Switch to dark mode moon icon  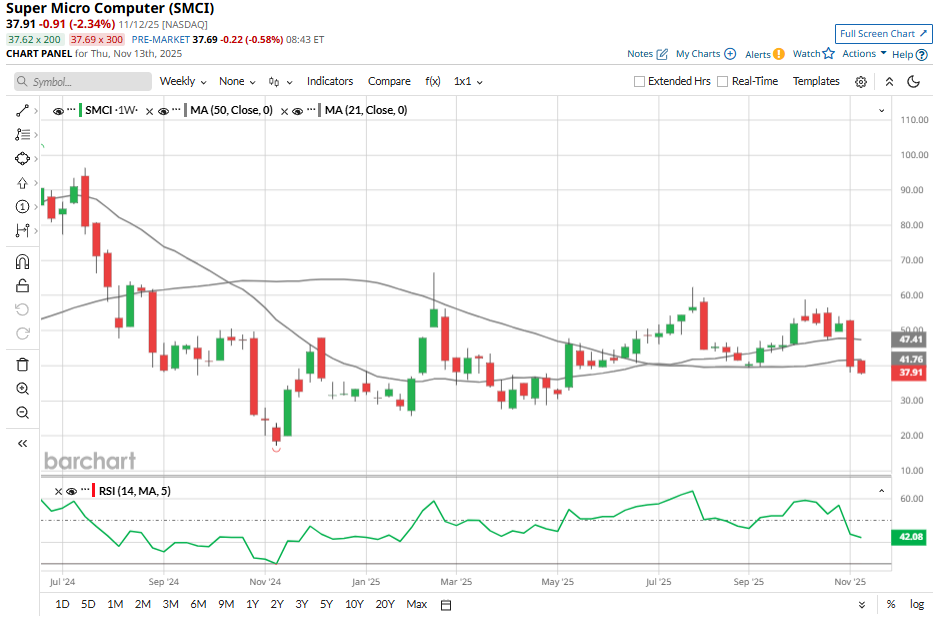(913, 82)
